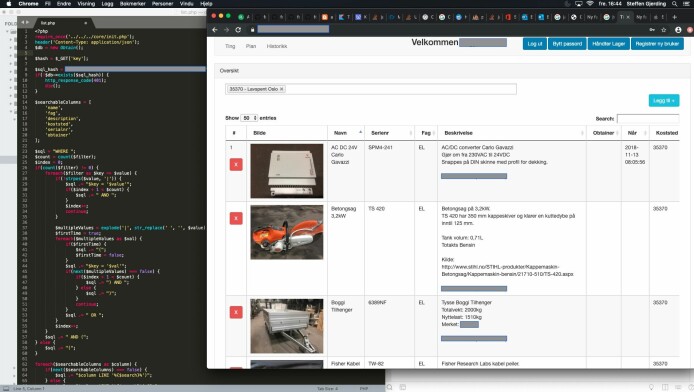Open Håndter Lager
The height and width of the screenshot is (392, 694).
[x=609, y=44]
